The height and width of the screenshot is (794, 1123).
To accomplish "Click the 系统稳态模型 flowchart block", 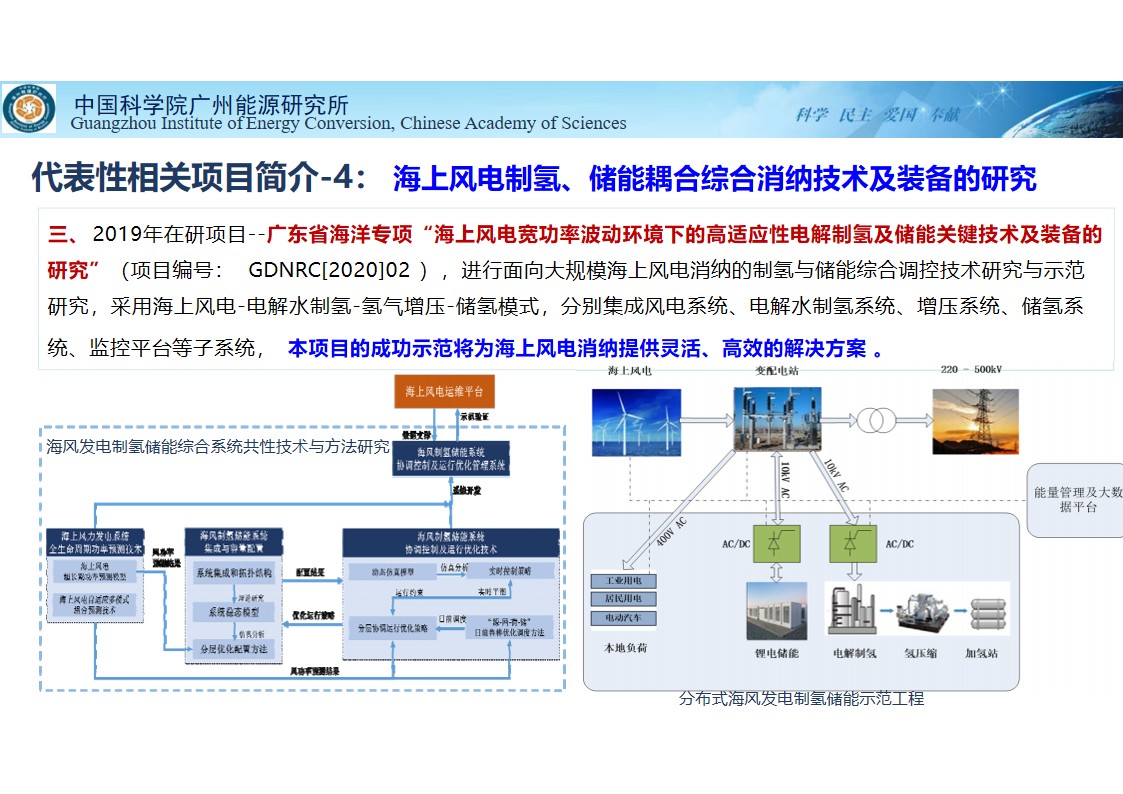I will pos(234,611).
